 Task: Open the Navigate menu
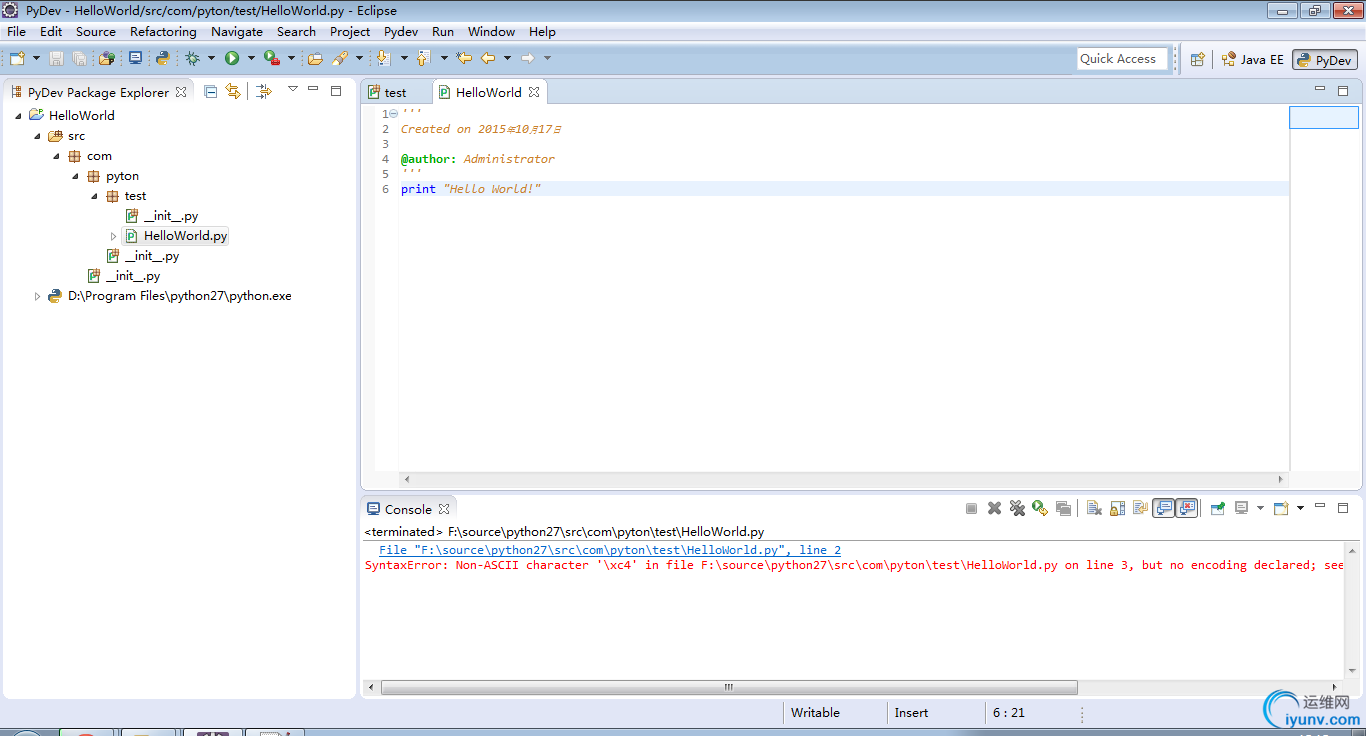pyautogui.click(x=237, y=32)
